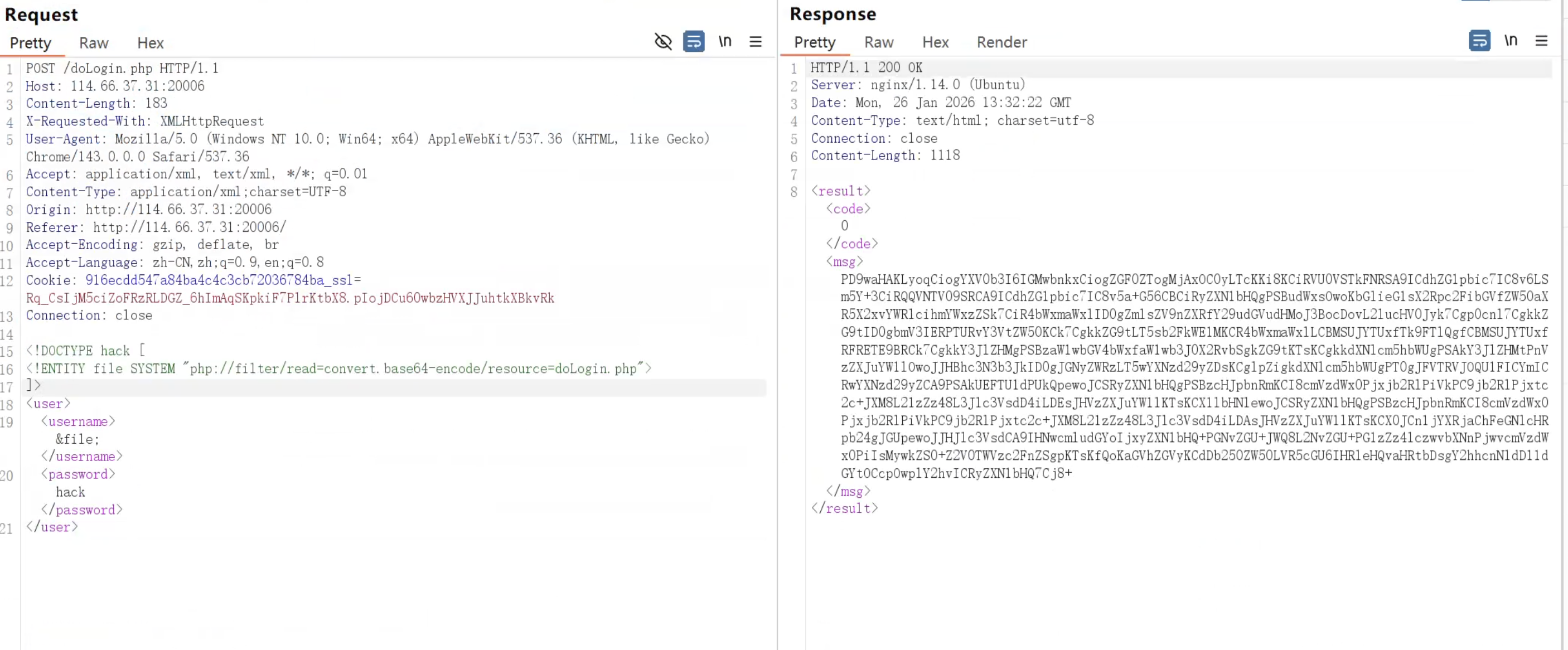Viewport: 1568px width, 650px height.
Task: Click the base64 msg content in response
Action: [1193, 376]
